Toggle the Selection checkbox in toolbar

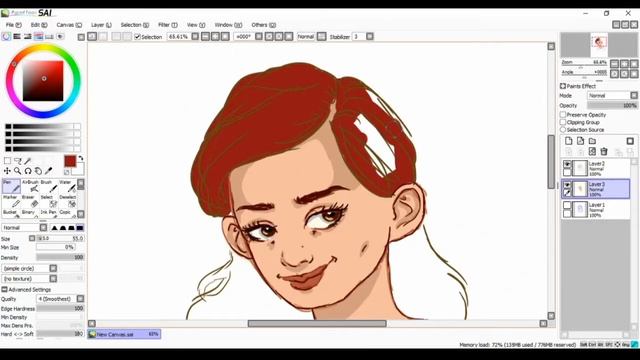138,37
